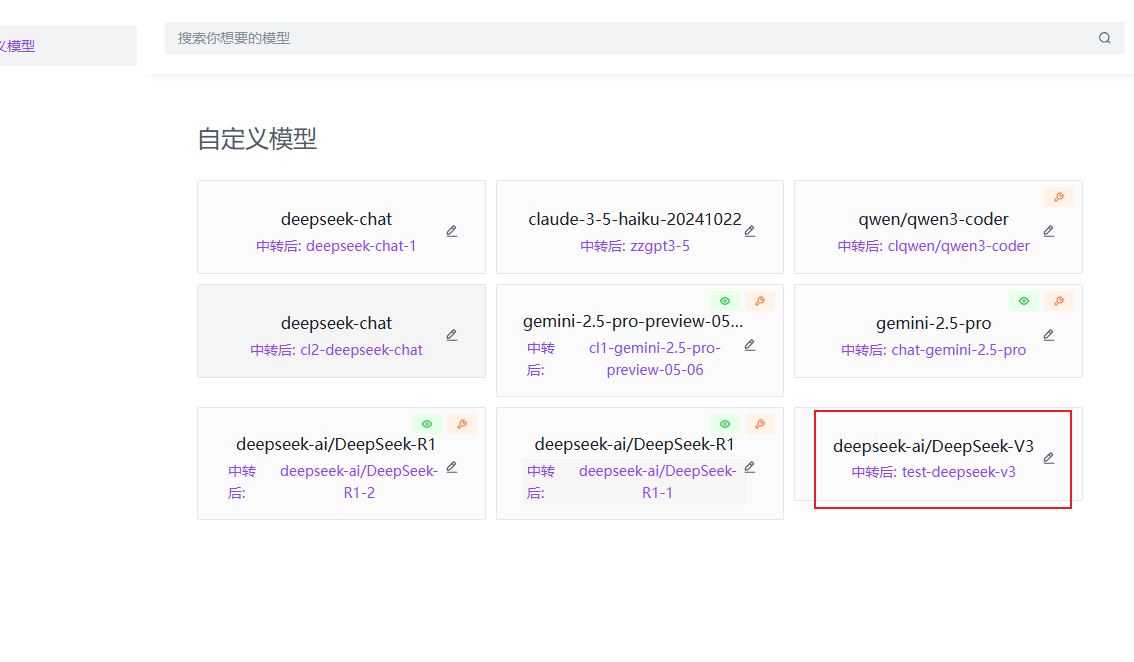Edit the claude-3-5-haiku-20241022 card

[750, 231]
